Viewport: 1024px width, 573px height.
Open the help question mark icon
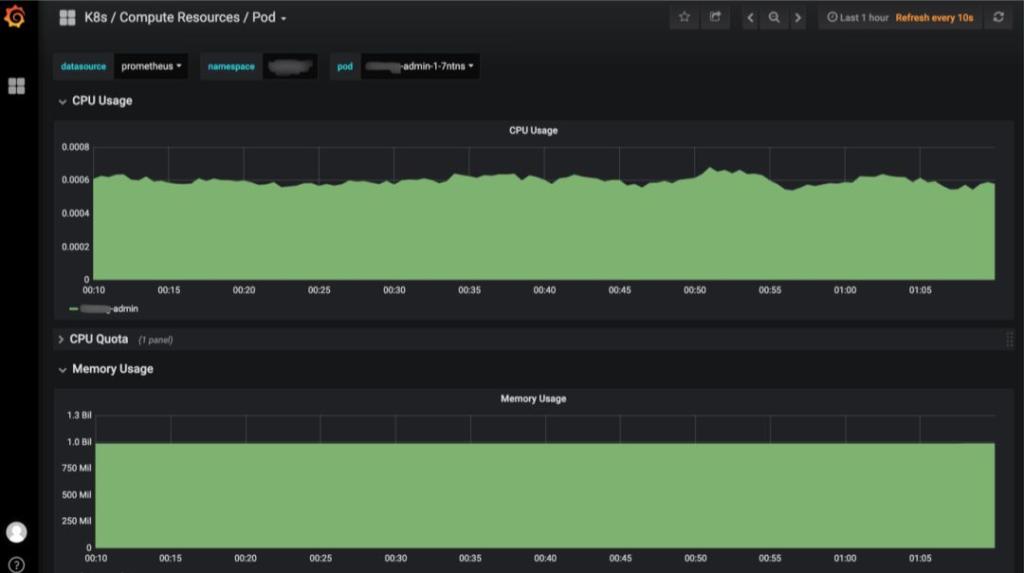[x=16, y=565]
